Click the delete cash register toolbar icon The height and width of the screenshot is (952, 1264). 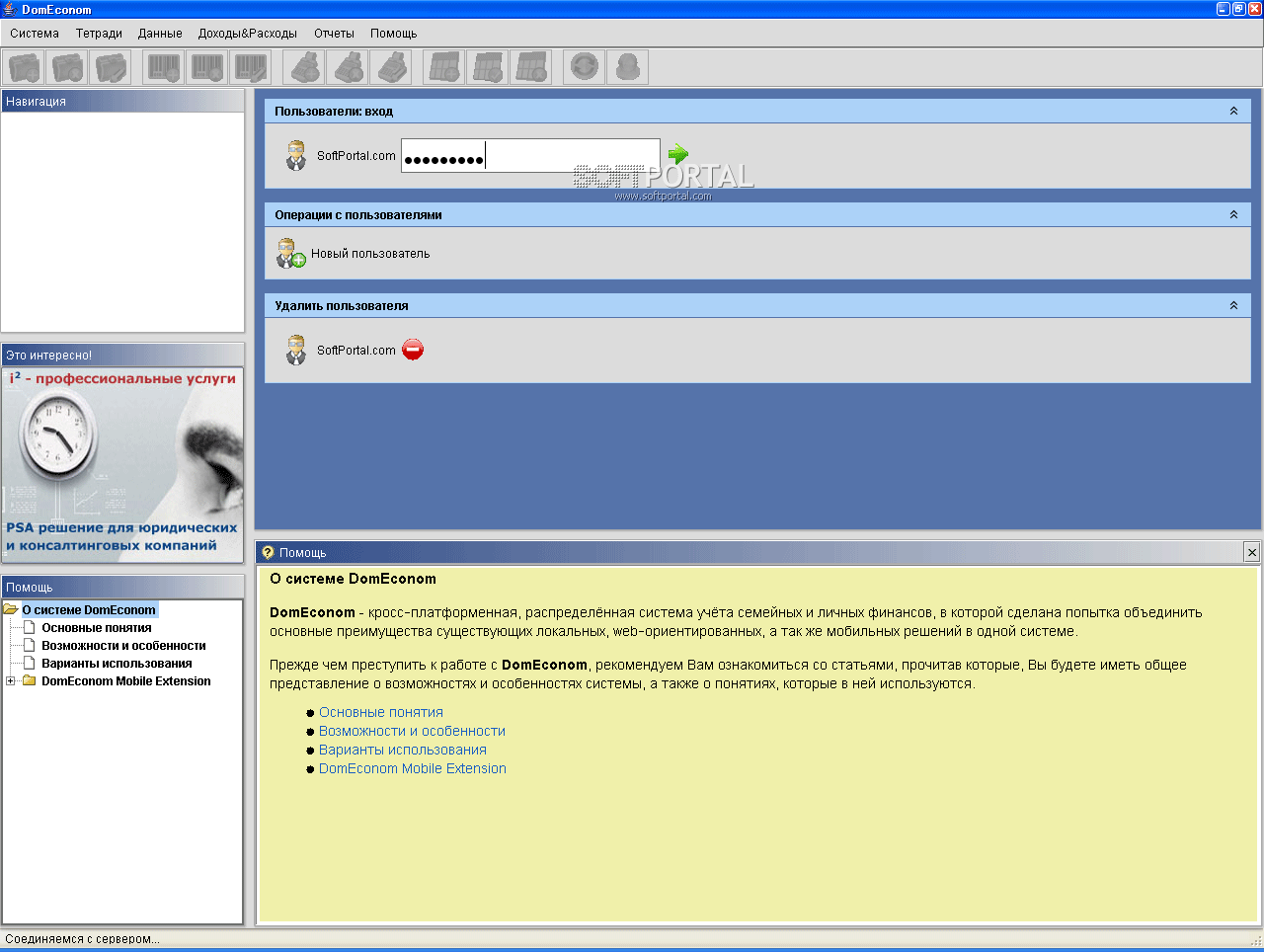pos(349,67)
